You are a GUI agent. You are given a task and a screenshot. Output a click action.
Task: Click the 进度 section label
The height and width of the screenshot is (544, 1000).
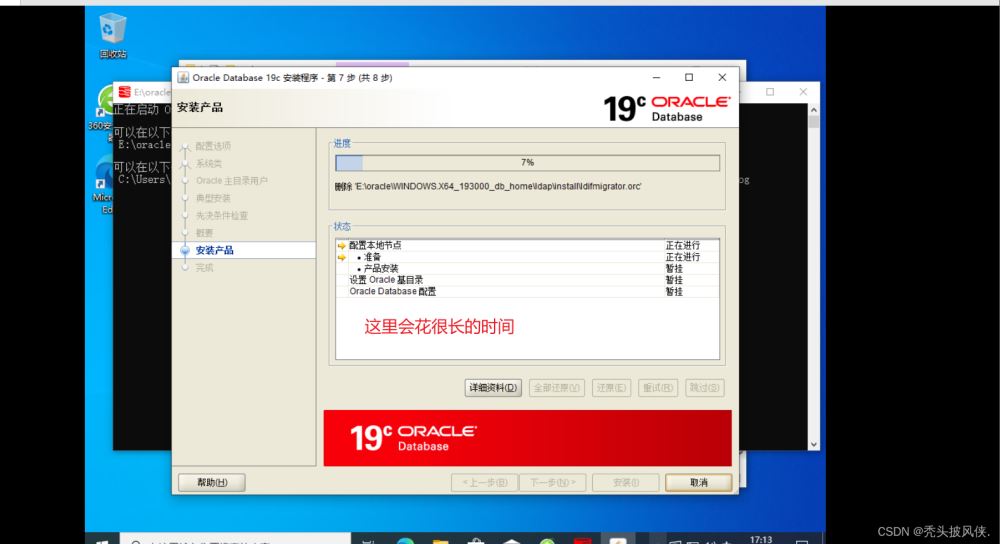click(x=342, y=143)
